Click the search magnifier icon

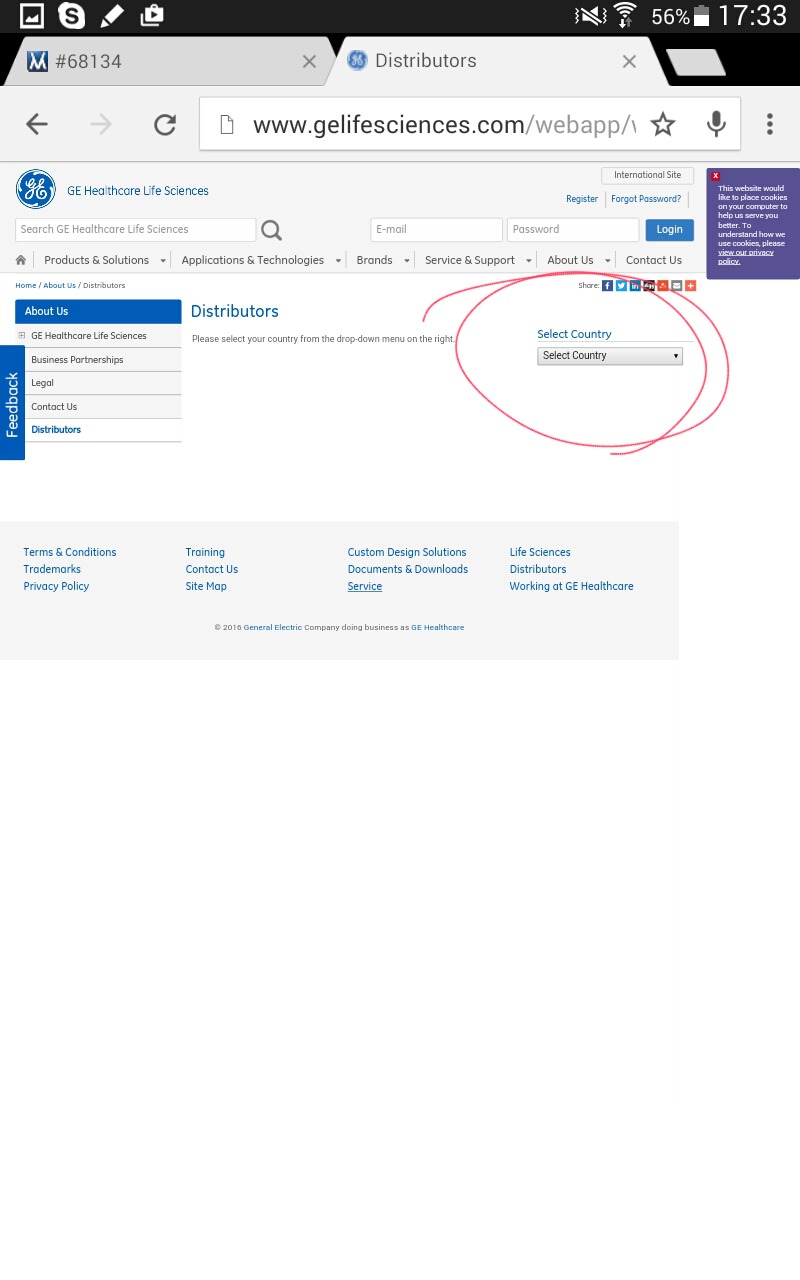tap(271, 230)
